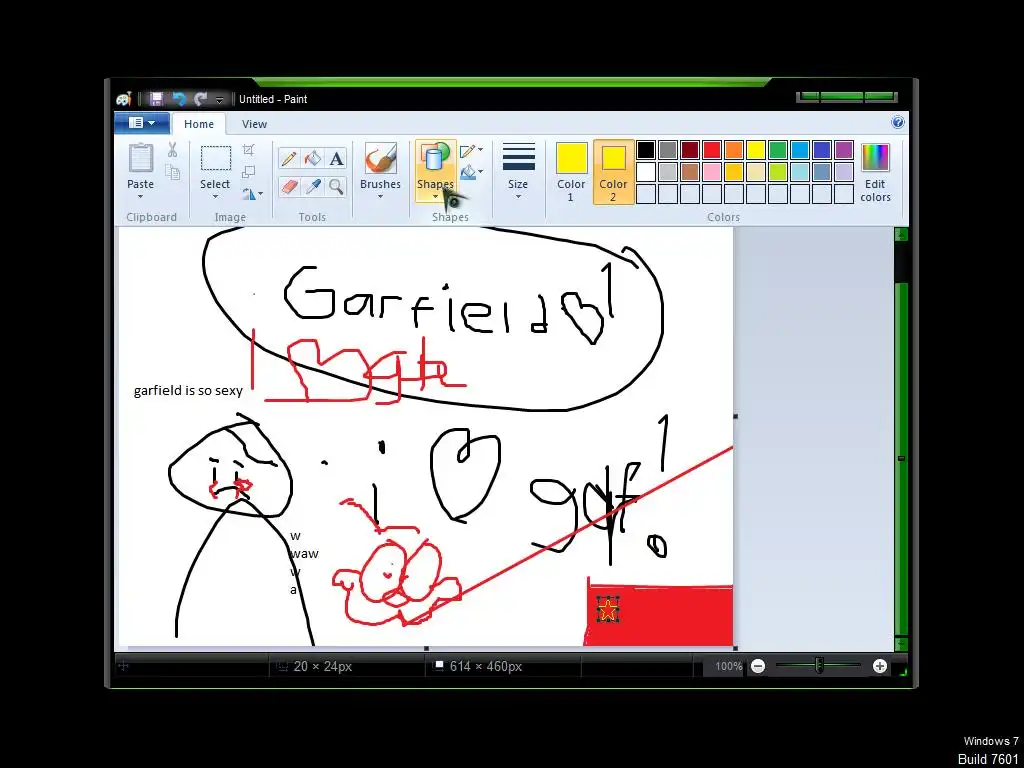Pick the orange color swatch
The image size is (1024, 768).
point(733,150)
